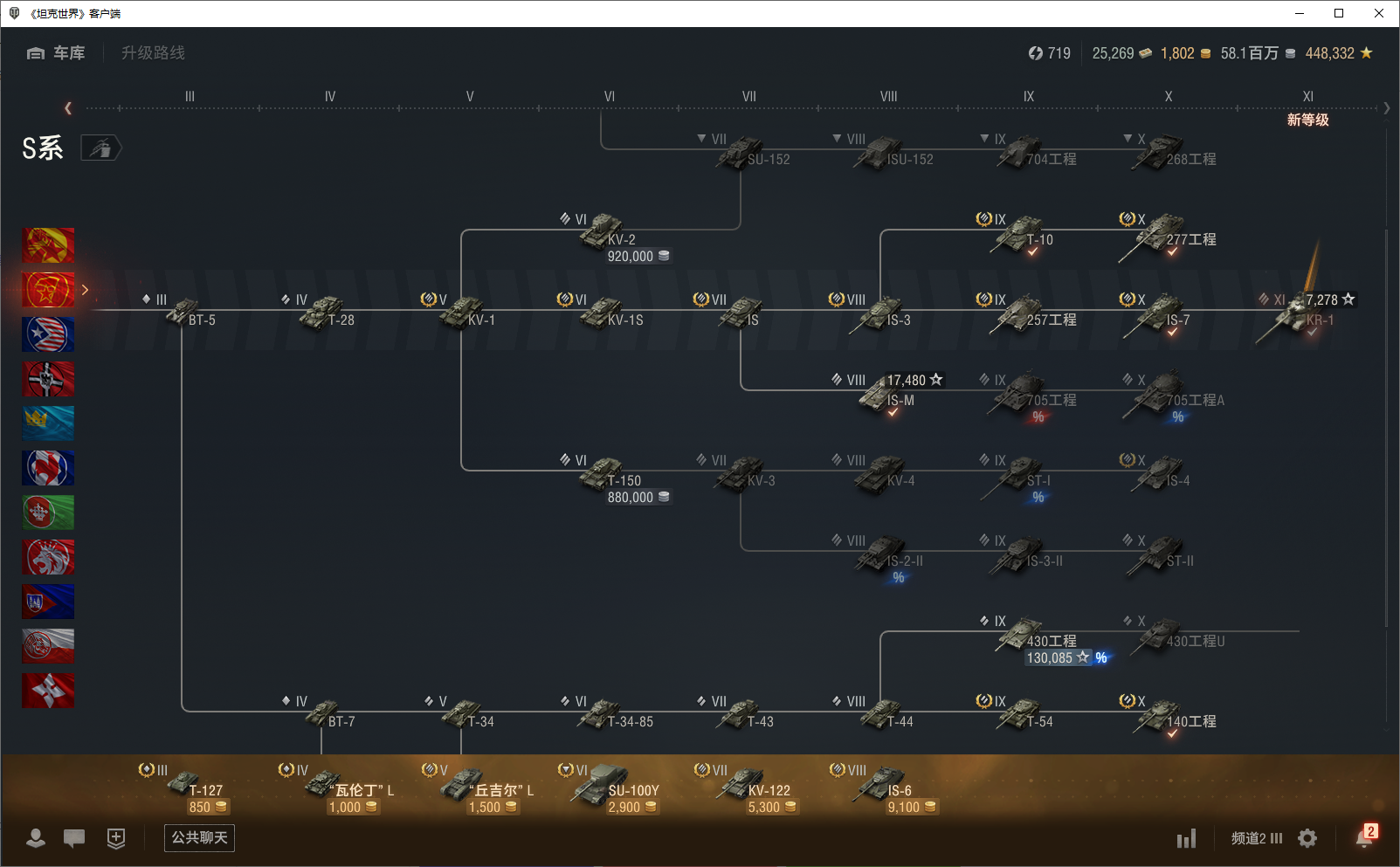The height and width of the screenshot is (867, 1400).
Task: Open the 频道2 server selector
Action: [x=1256, y=838]
